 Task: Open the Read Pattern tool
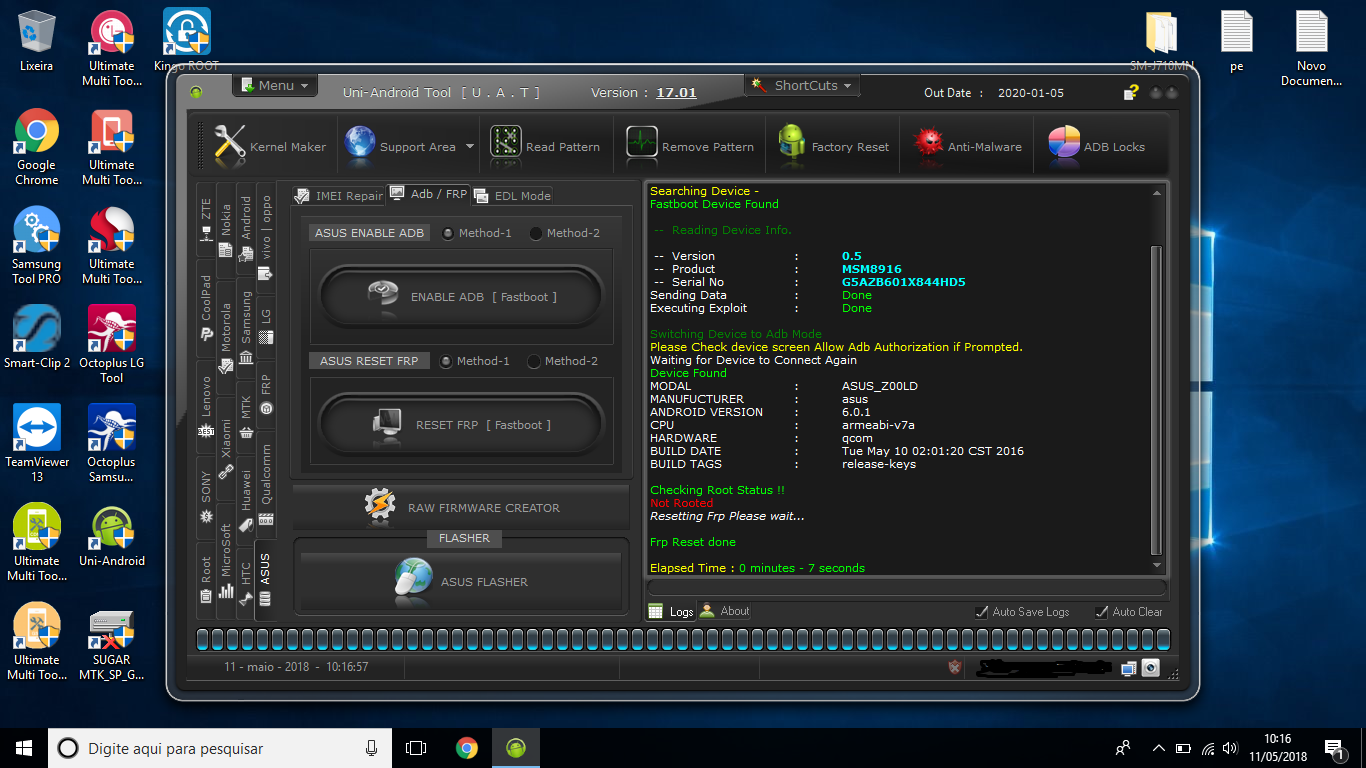coord(545,146)
